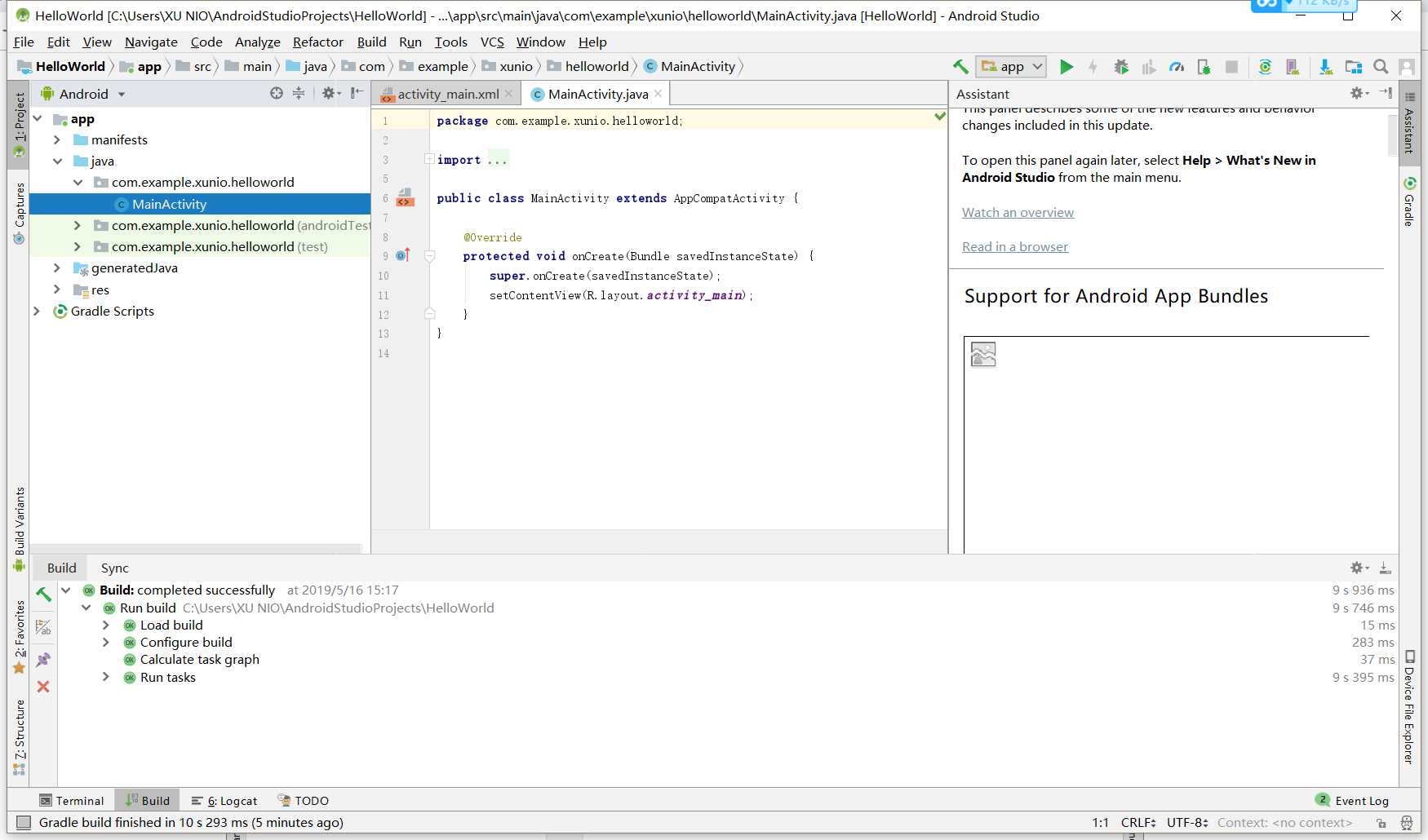Click the Run with Coverage icon

tap(1149, 67)
